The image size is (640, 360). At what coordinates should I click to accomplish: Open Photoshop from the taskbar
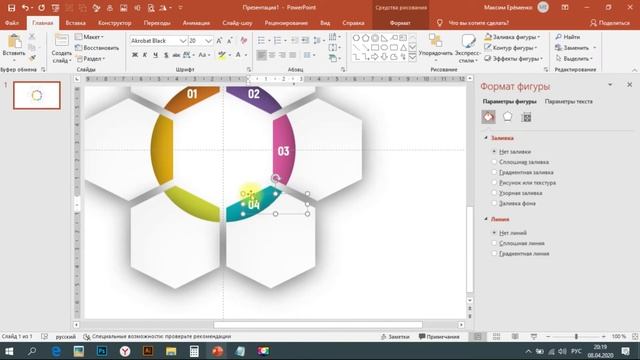point(101,351)
